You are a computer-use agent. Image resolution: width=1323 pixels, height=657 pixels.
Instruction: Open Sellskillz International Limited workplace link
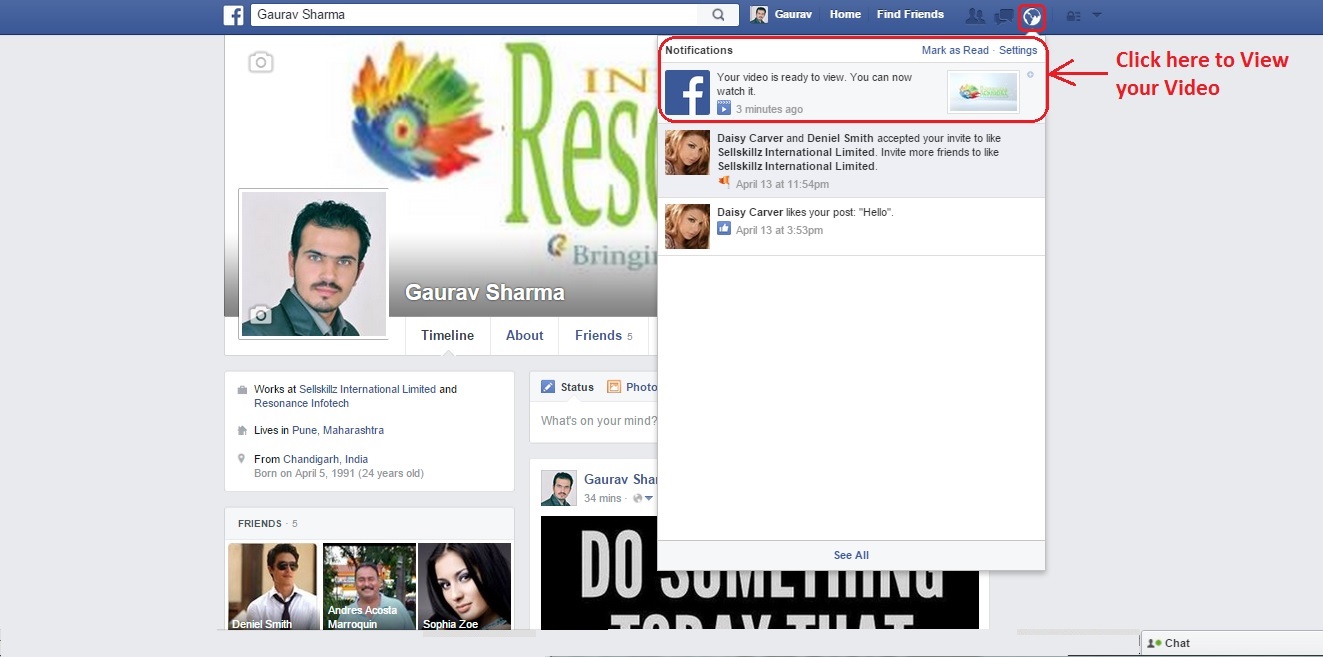pyautogui.click(x=367, y=389)
